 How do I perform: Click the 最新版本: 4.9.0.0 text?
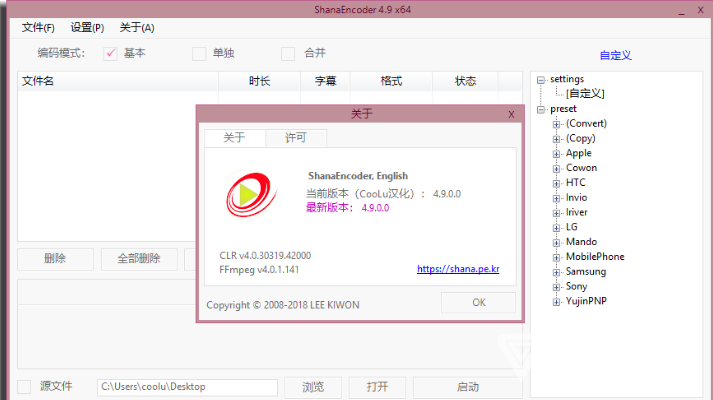click(x=347, y=208)
